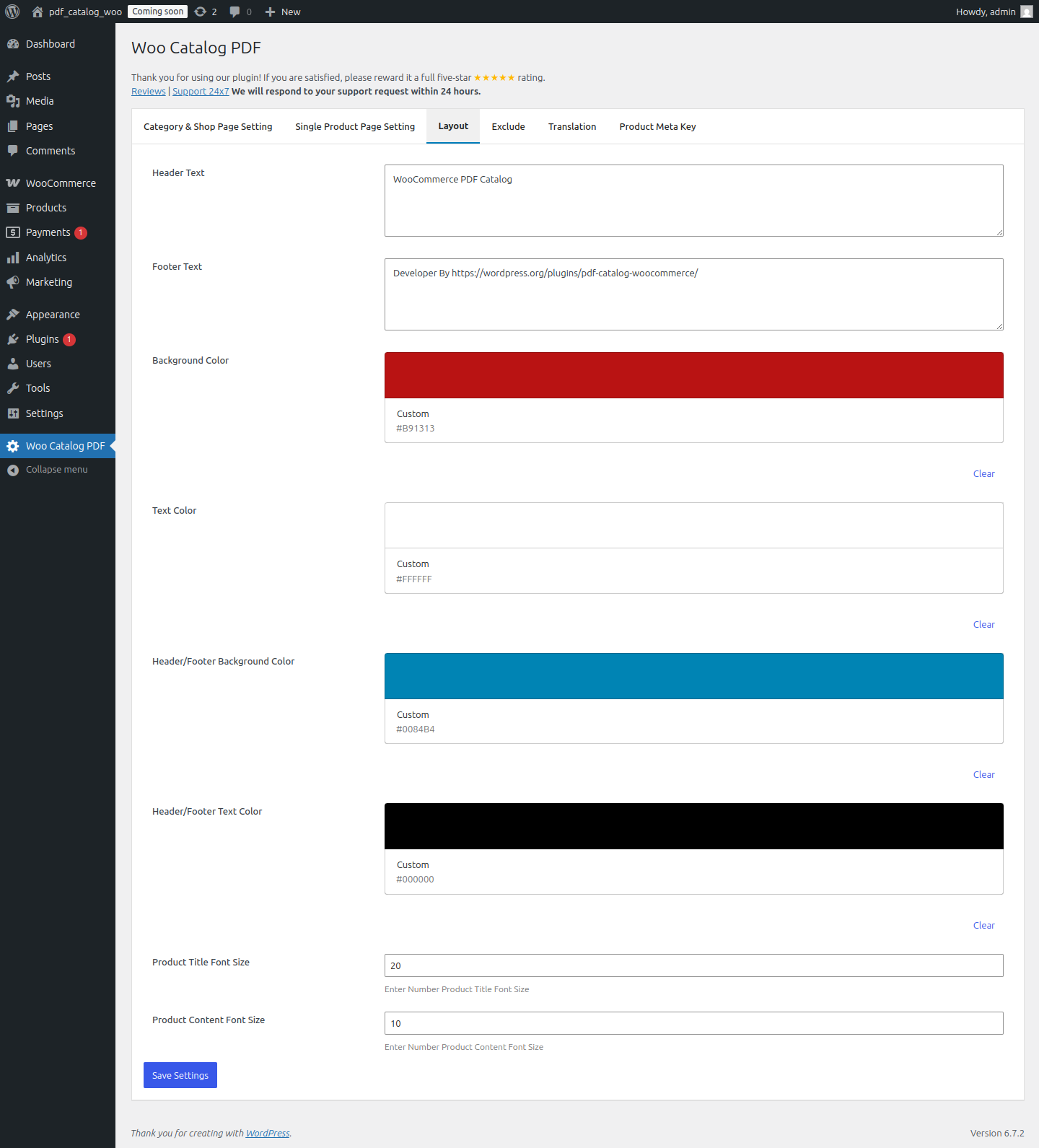Click into the Header Text textarea
The width and height of the screenshot is (1039, 1148).
[x=694, y=201]
